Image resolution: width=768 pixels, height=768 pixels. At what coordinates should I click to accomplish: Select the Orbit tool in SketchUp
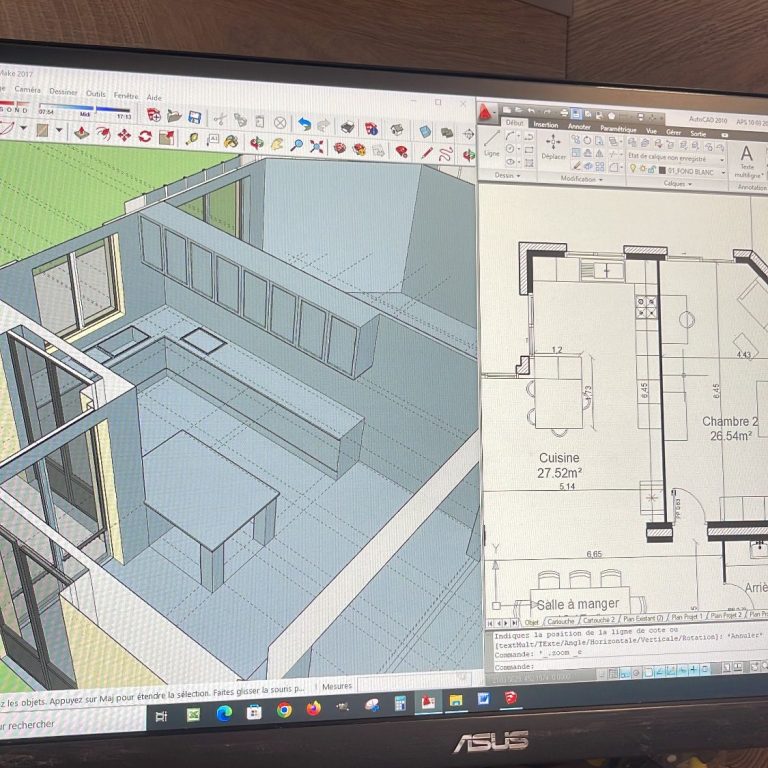click(x=256, y=143)
